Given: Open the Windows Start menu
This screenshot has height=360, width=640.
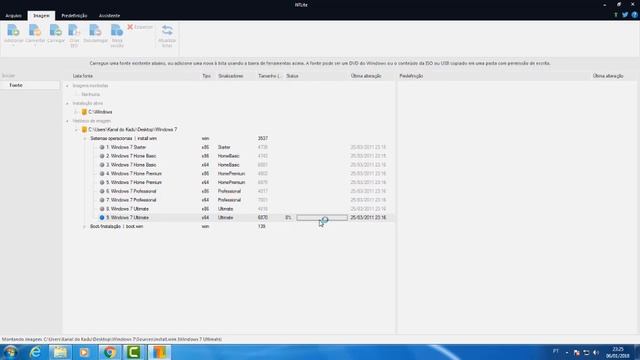Looking at the screenshot, I should point(10,352).
